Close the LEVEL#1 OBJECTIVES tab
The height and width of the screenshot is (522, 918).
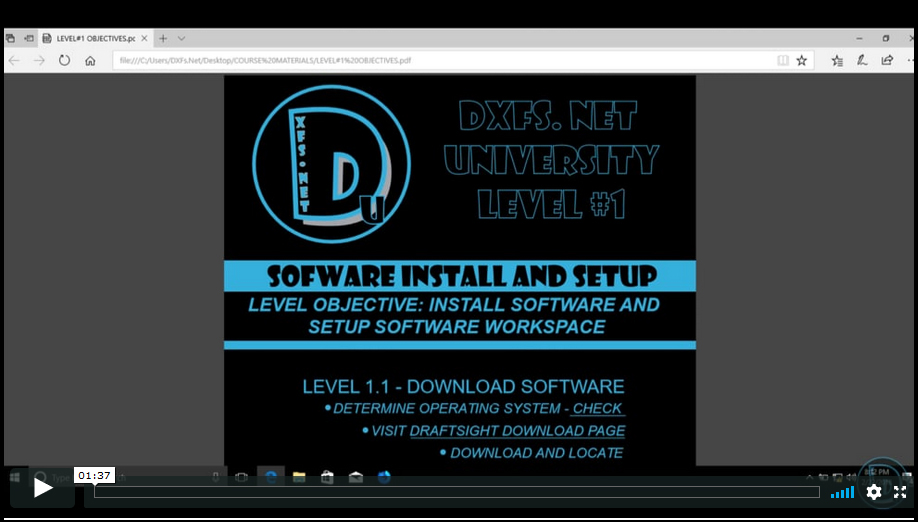click(x=144, y=39)
